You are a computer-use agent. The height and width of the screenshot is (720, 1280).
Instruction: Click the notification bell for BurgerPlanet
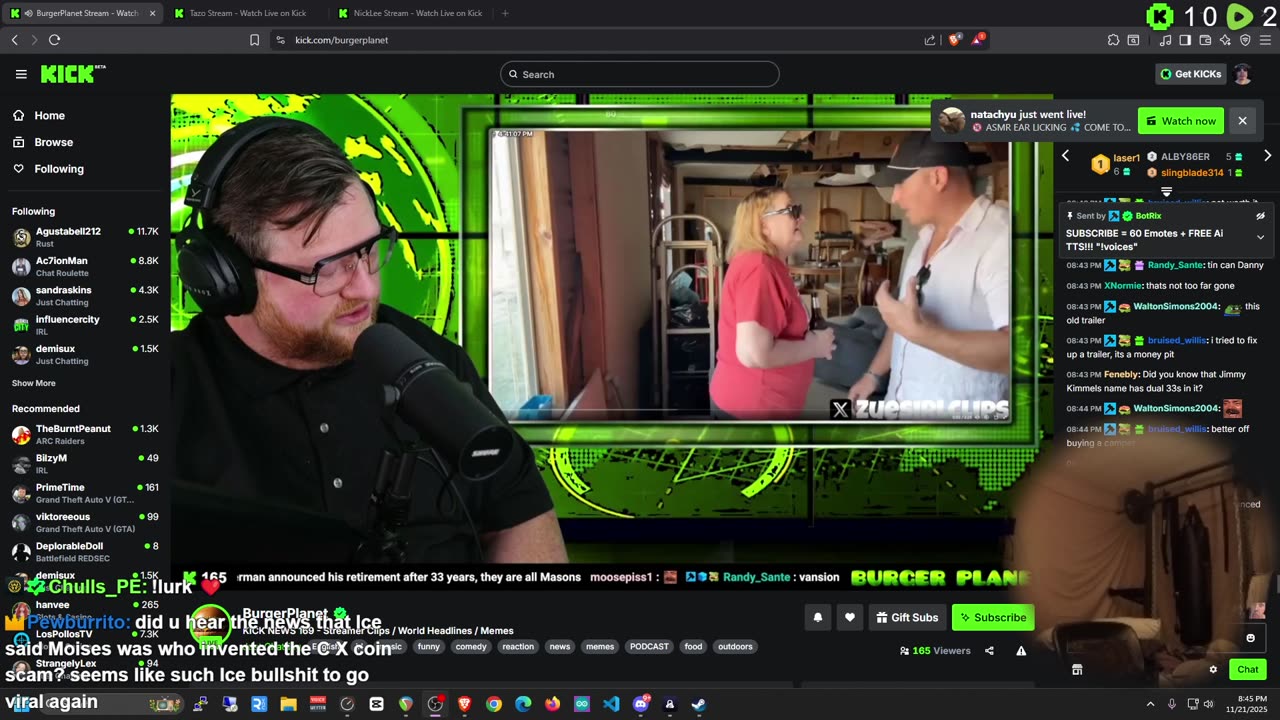818,617
